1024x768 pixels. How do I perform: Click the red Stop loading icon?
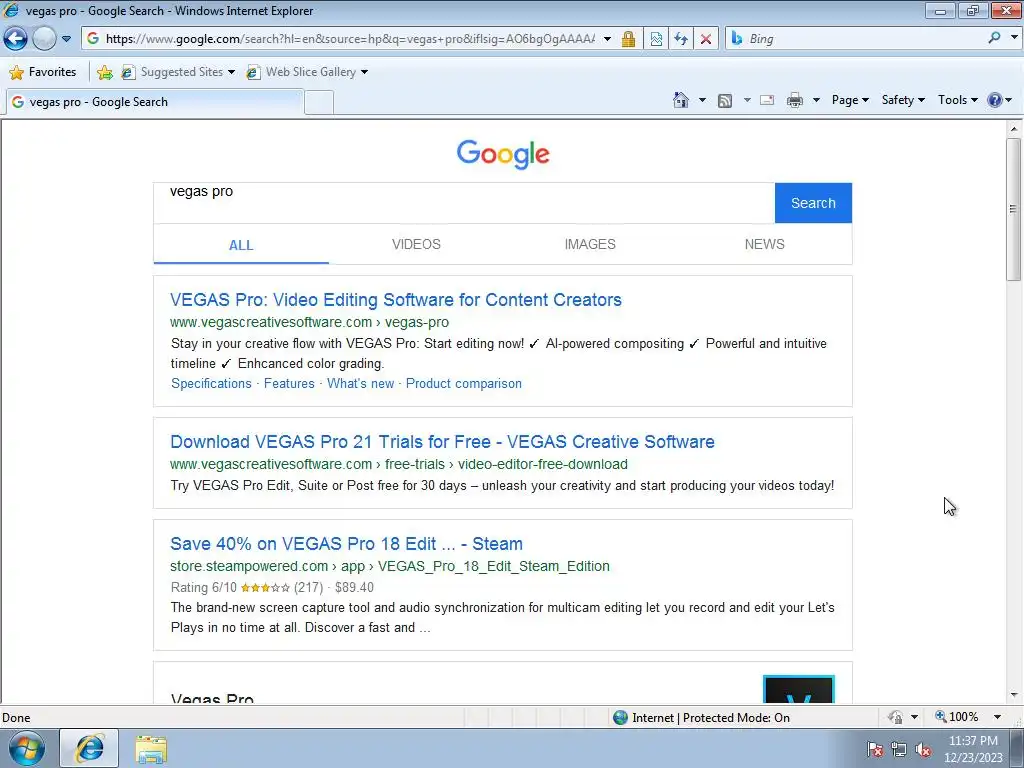coord(706,39)
